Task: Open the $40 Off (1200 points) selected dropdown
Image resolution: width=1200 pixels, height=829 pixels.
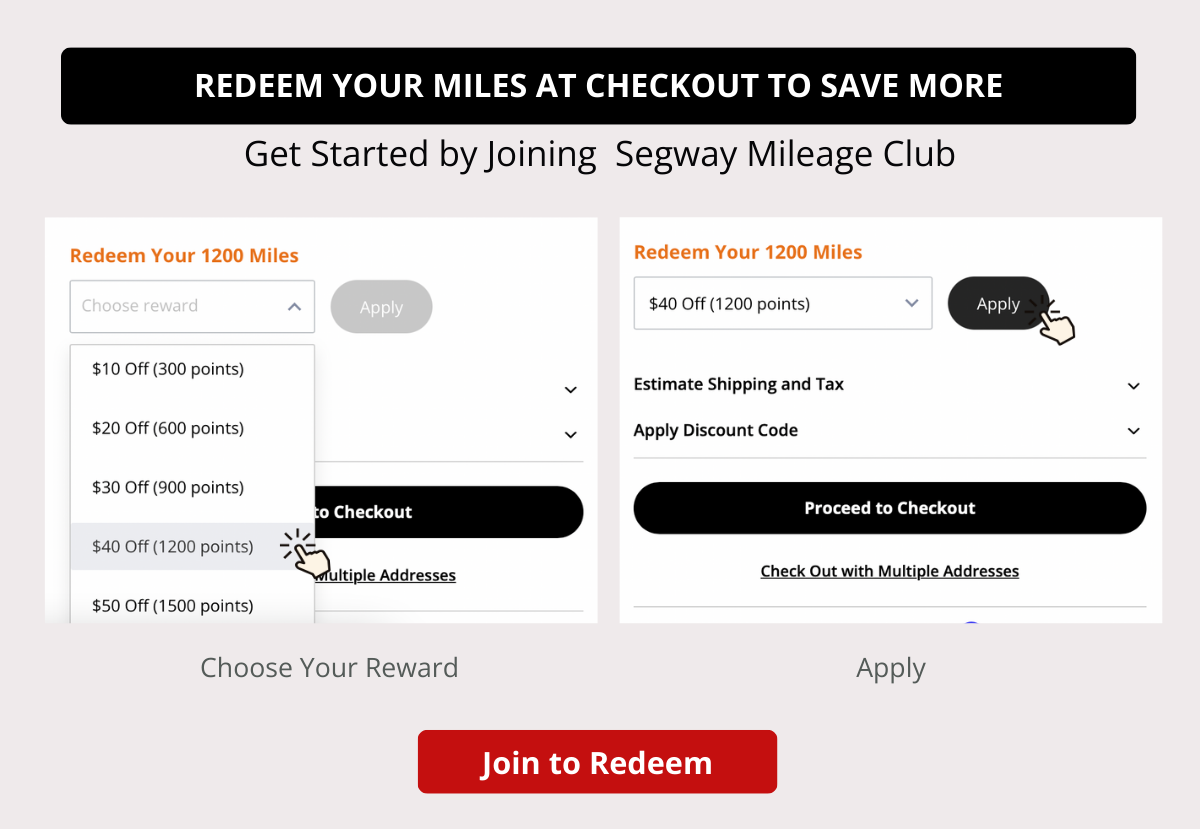Action: pyautogui.click(x=783, y=303)
